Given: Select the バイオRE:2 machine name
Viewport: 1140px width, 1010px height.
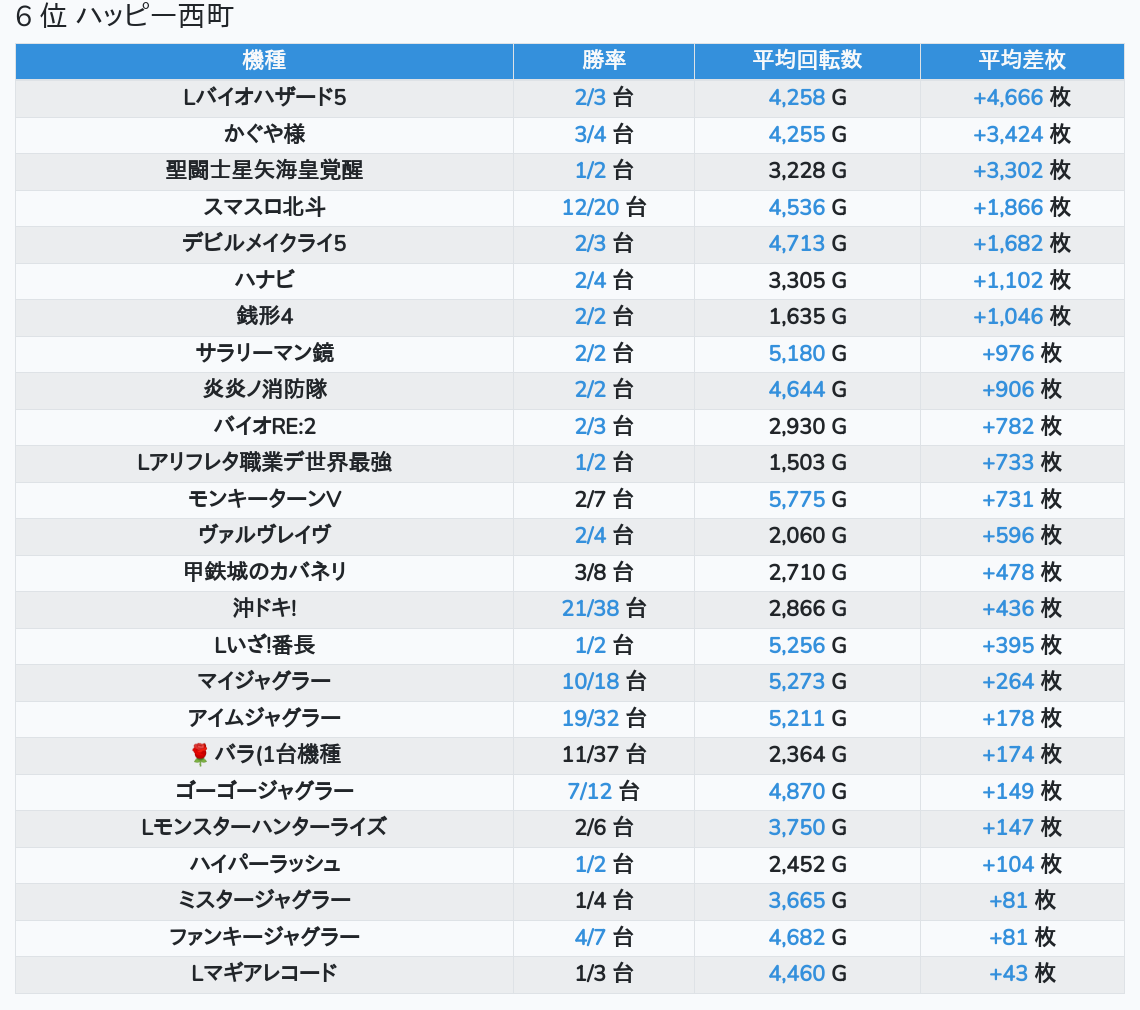Looking at the screenshot, I should pyautogui.click(x=265, y=426).
